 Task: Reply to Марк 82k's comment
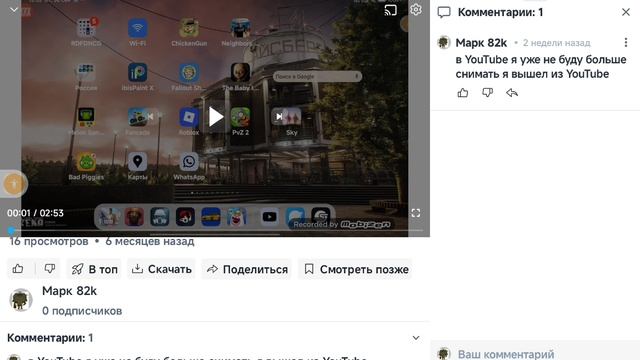[512, 93]
